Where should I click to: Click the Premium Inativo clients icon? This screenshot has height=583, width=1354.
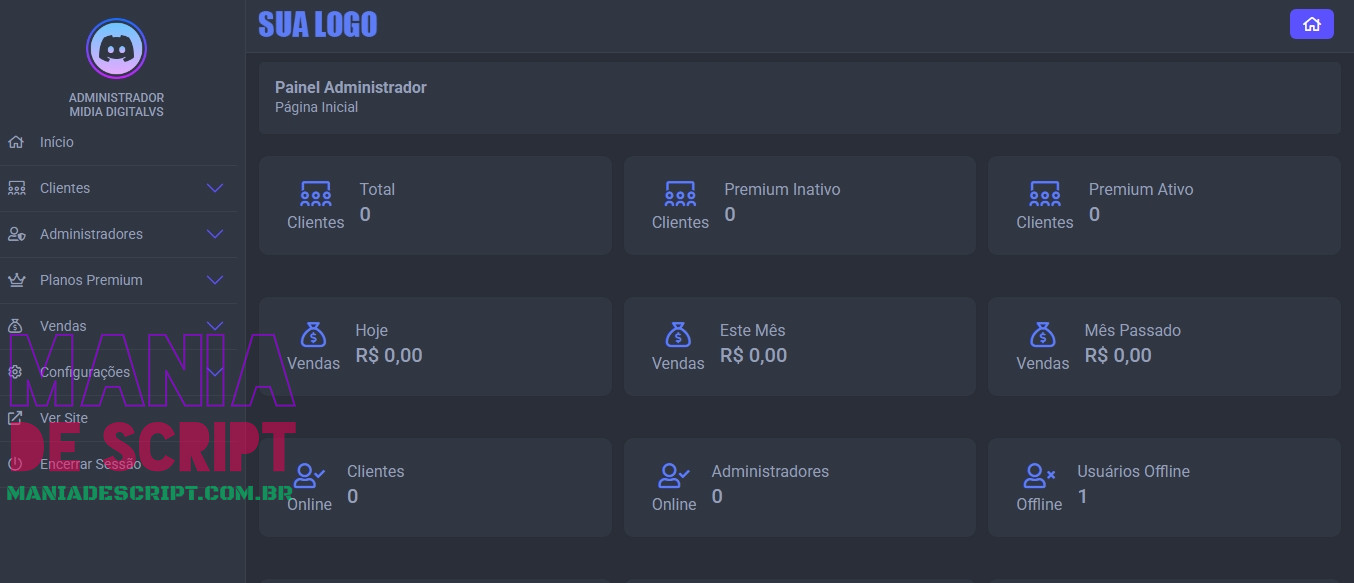click(680, 193)
